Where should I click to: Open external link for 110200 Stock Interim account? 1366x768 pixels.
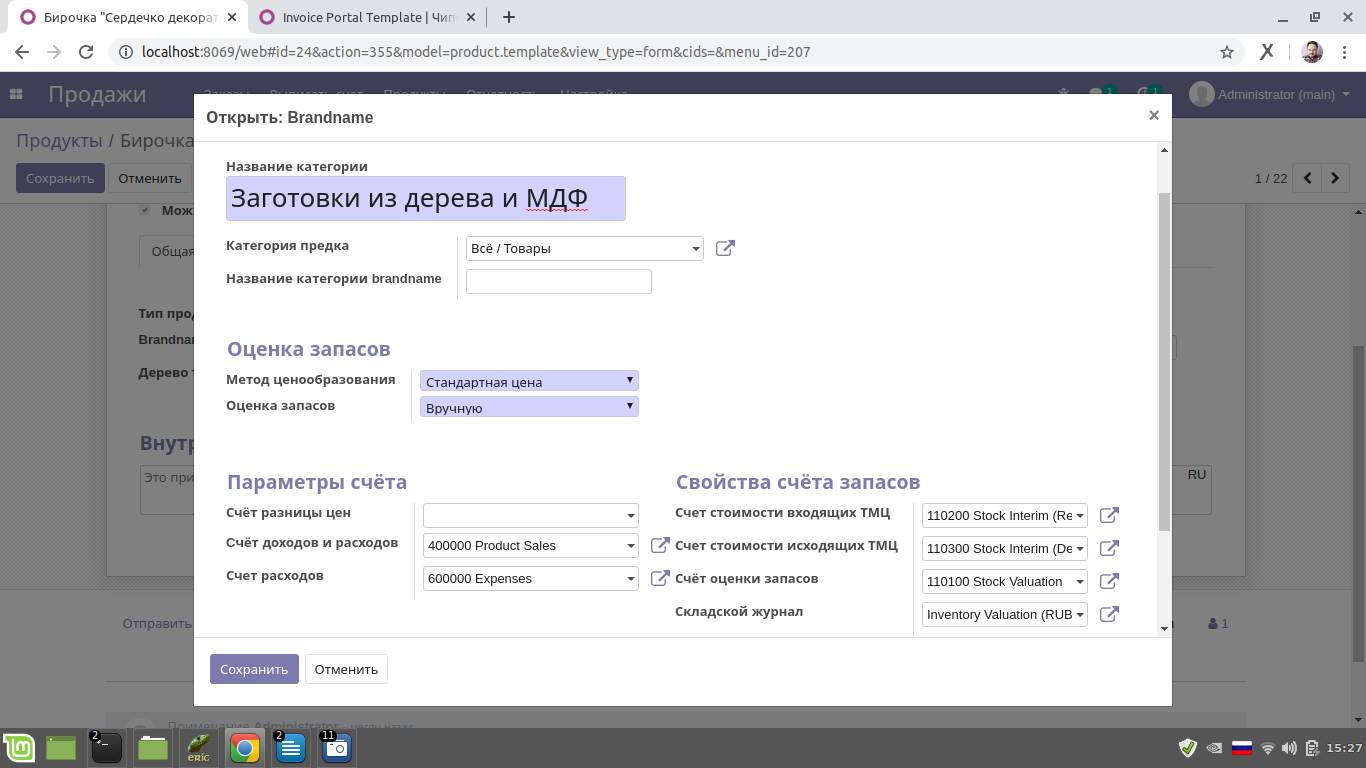click(x=1108, y=515)
